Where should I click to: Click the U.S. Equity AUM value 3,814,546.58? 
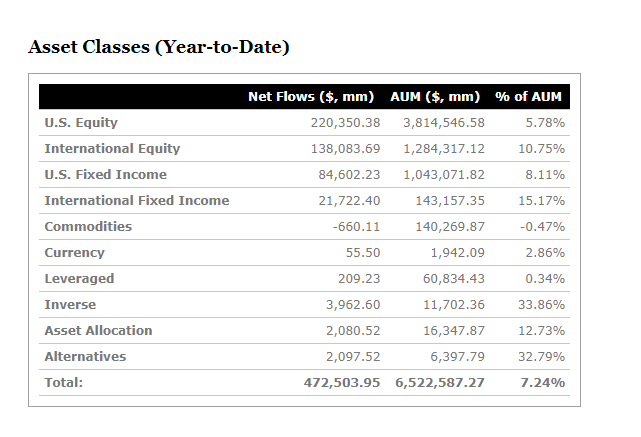[x=444, y=122]
